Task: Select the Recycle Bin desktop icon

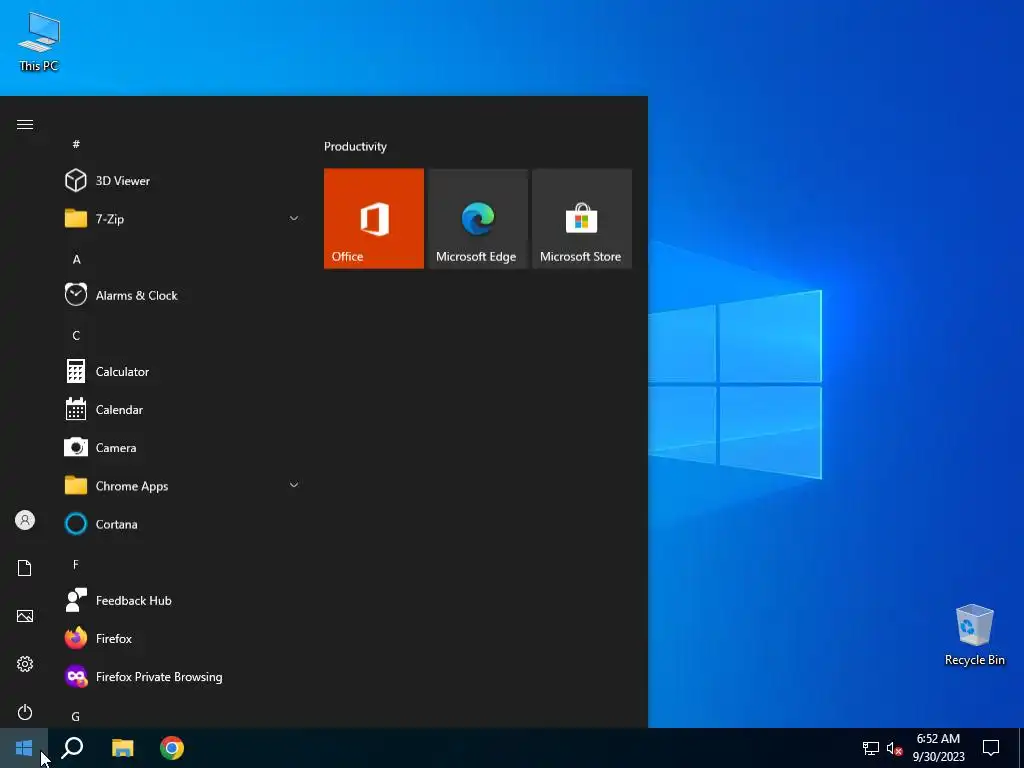Action: [974, 635]
